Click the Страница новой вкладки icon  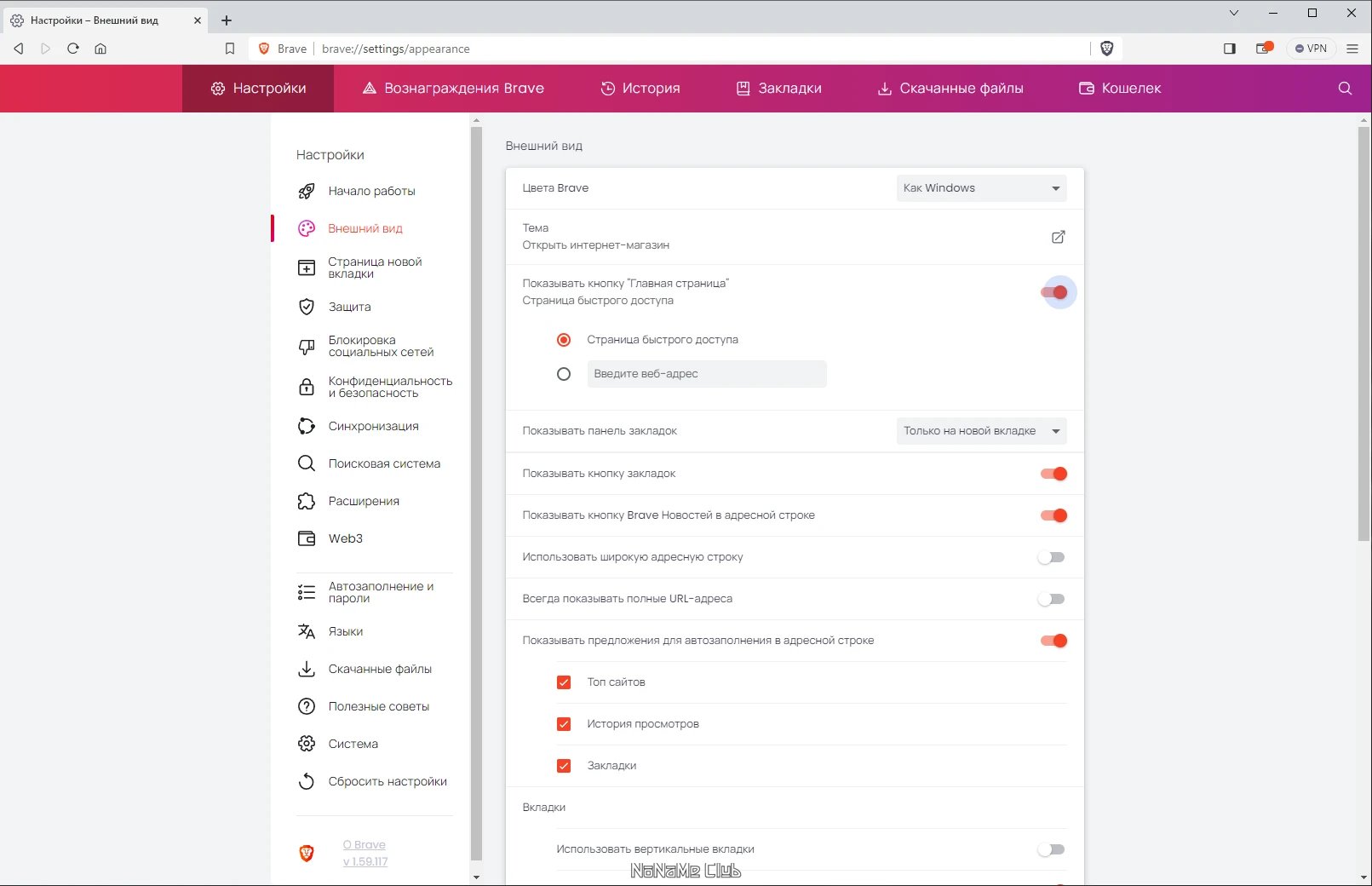click(307, 268)
